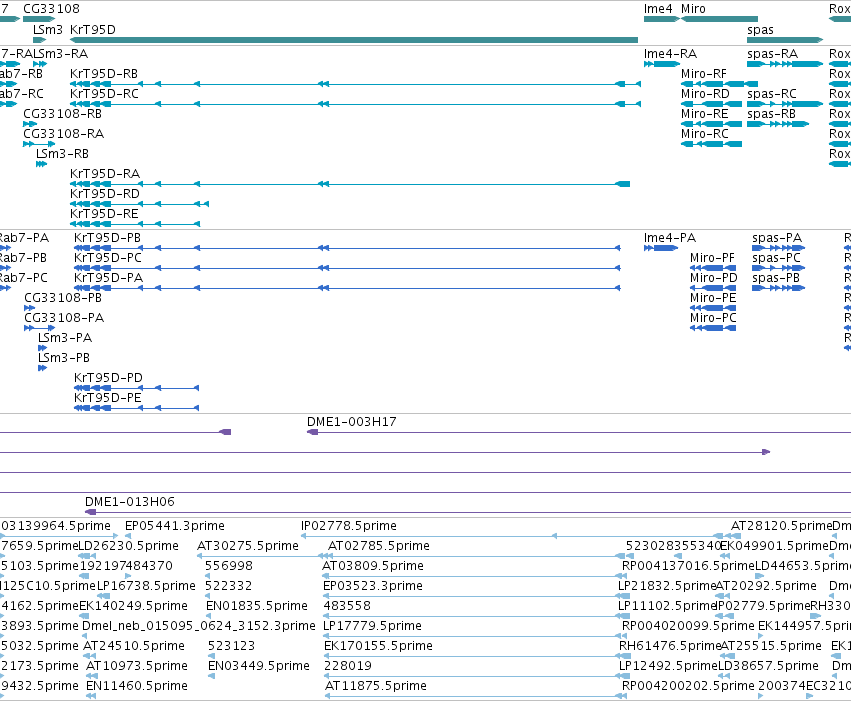Select transcript Miro-RD
Screen dimensions: 851x701
[x=705, y=93]
